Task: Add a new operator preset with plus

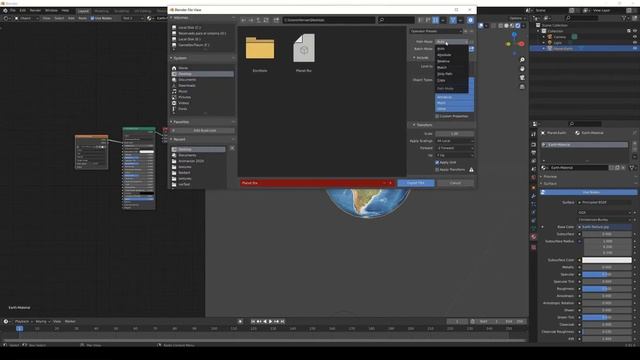Action: [x=465, y=31]
